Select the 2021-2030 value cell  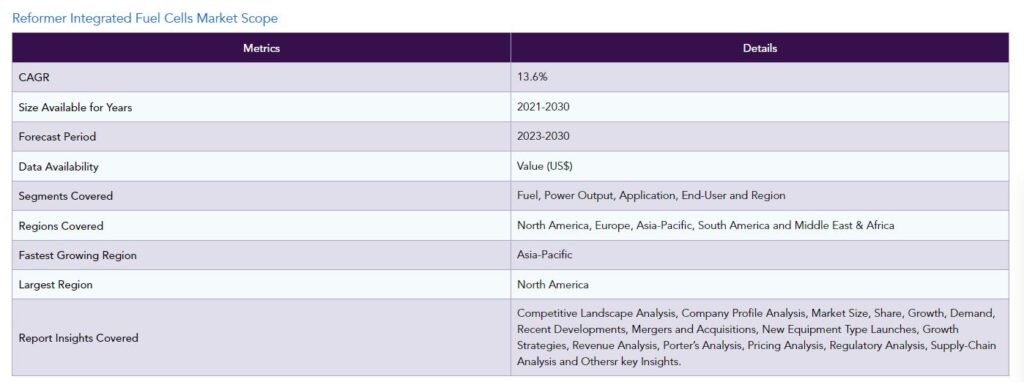(760, 107)
